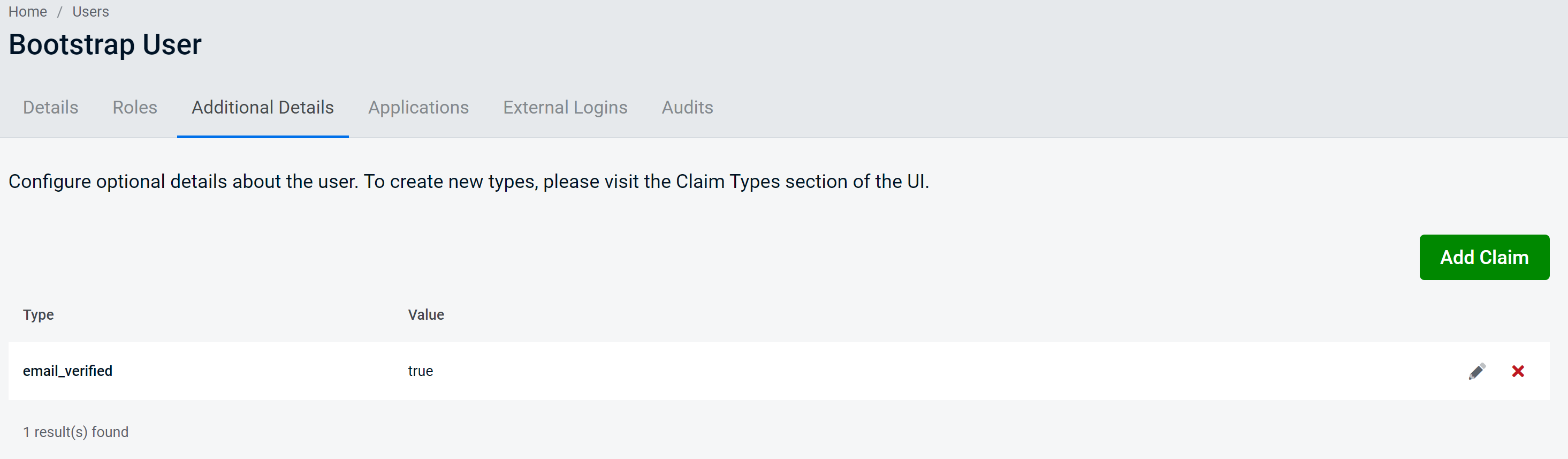
Task: Sort claims by the Type column header
Action: (38, 314)
